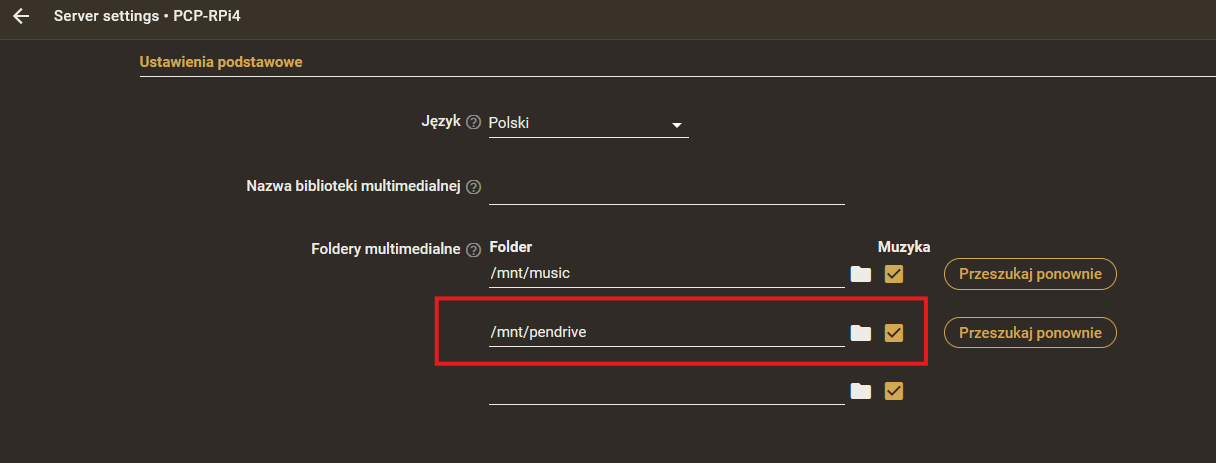This screenshot has height=463, width=1216.
Task: Click the /mnt/music folder path field
Action: tap(666, 273)
